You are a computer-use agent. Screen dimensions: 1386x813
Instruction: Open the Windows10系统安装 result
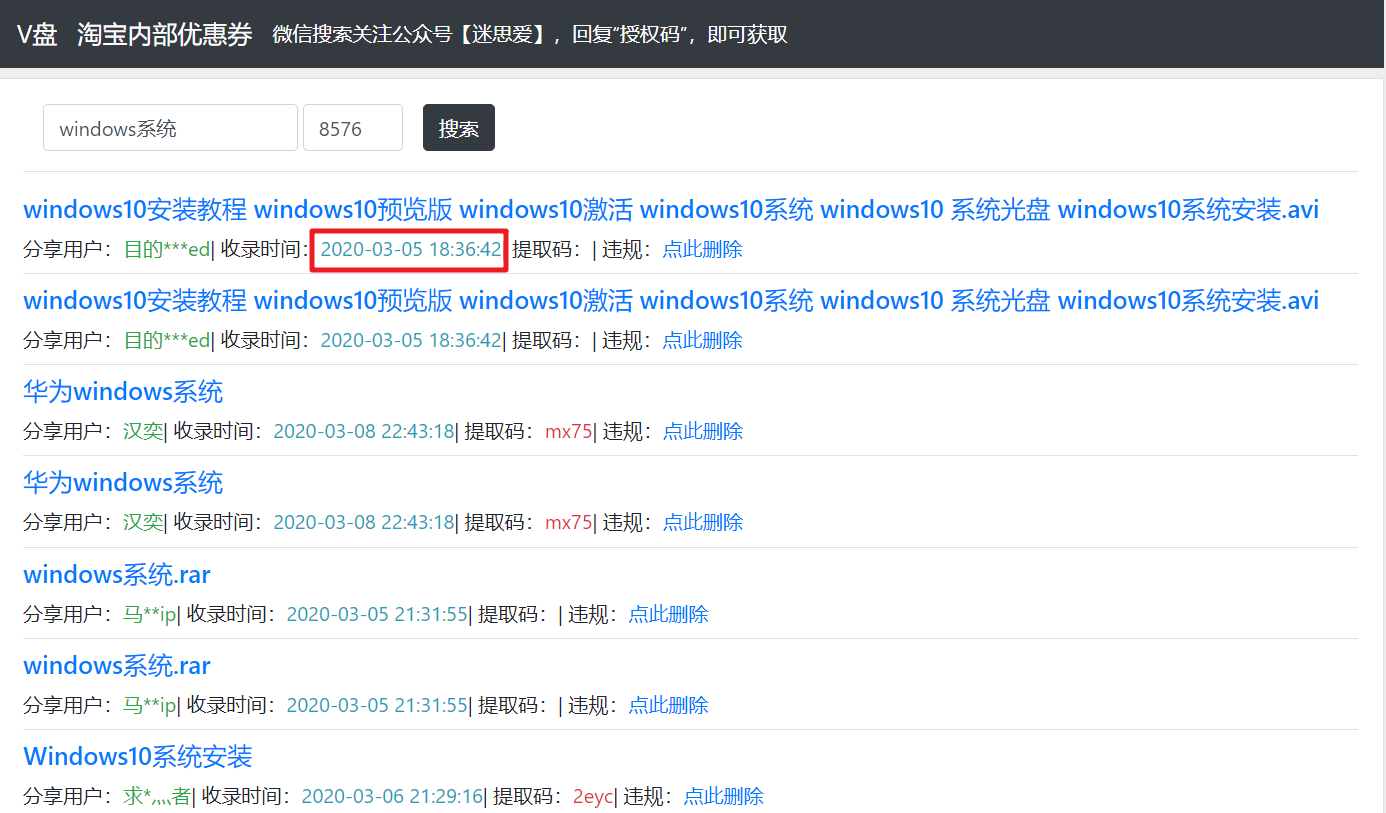tap(138, 756)
